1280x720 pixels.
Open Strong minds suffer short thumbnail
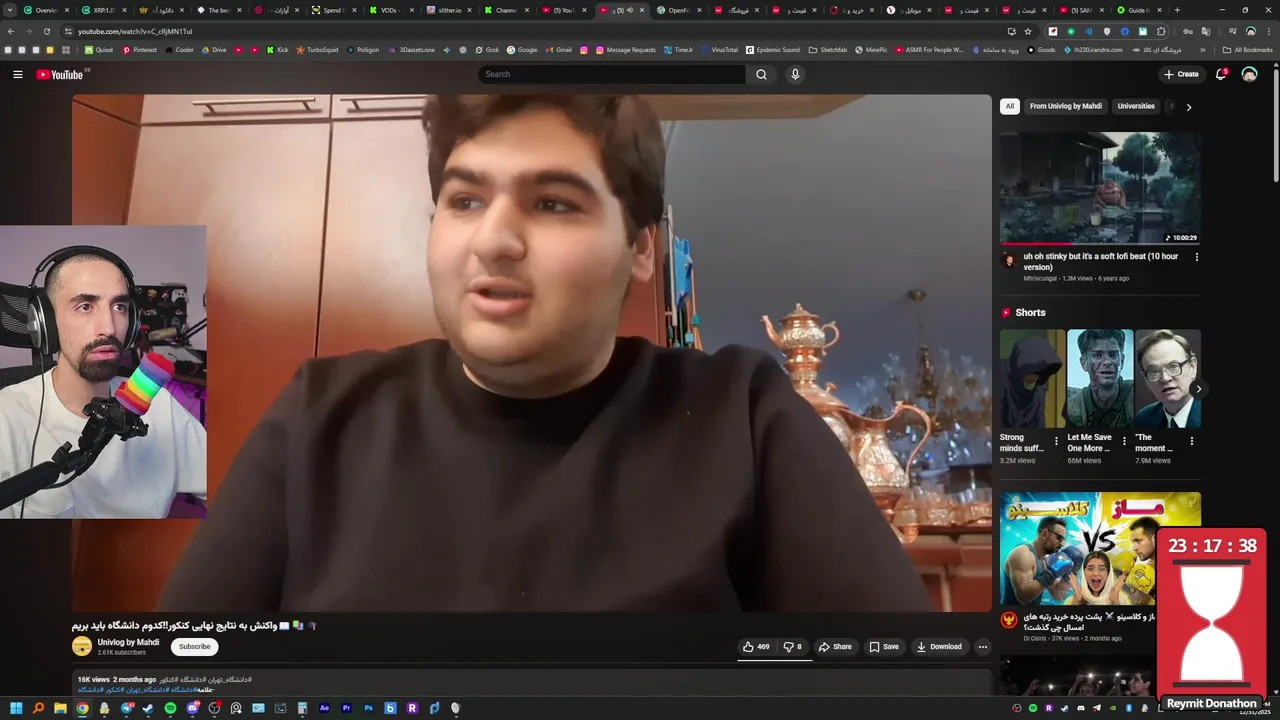1032,378
